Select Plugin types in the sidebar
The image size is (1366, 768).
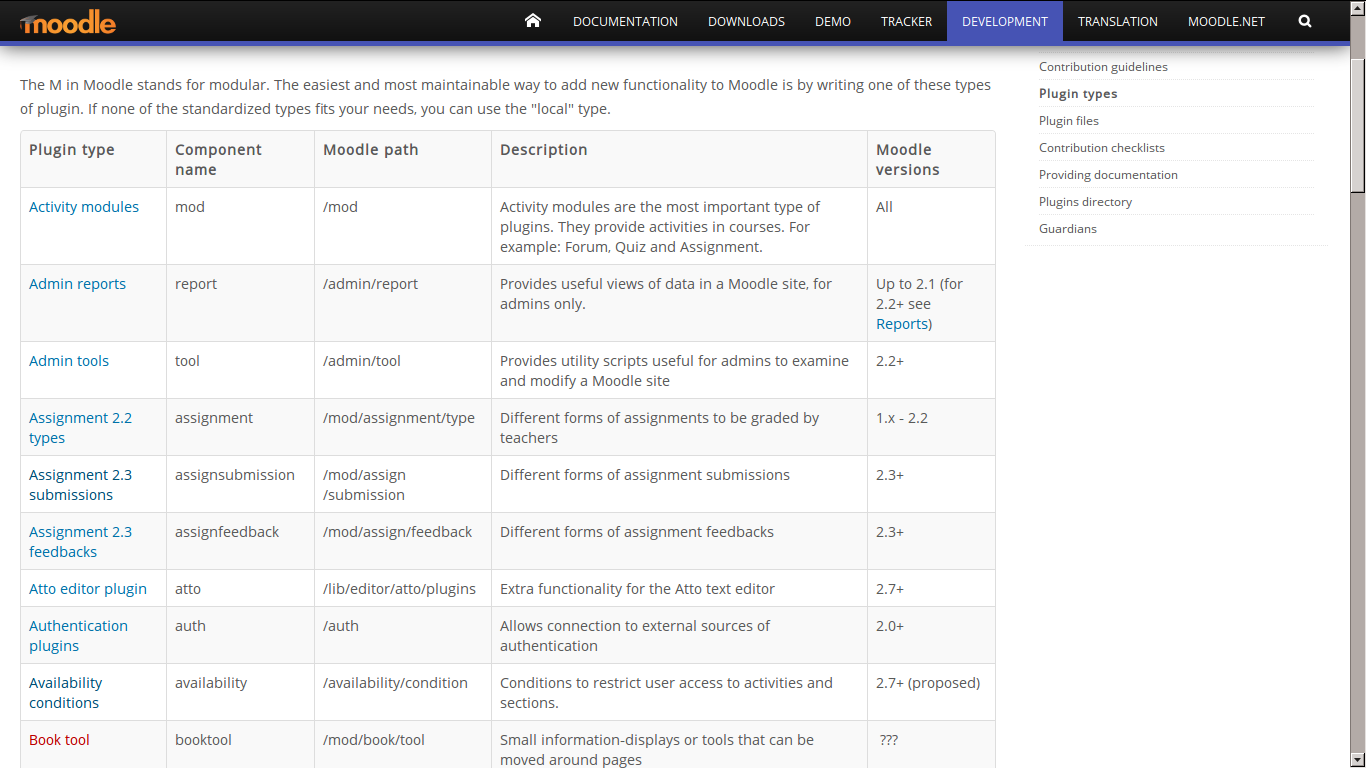(1078, 94)
